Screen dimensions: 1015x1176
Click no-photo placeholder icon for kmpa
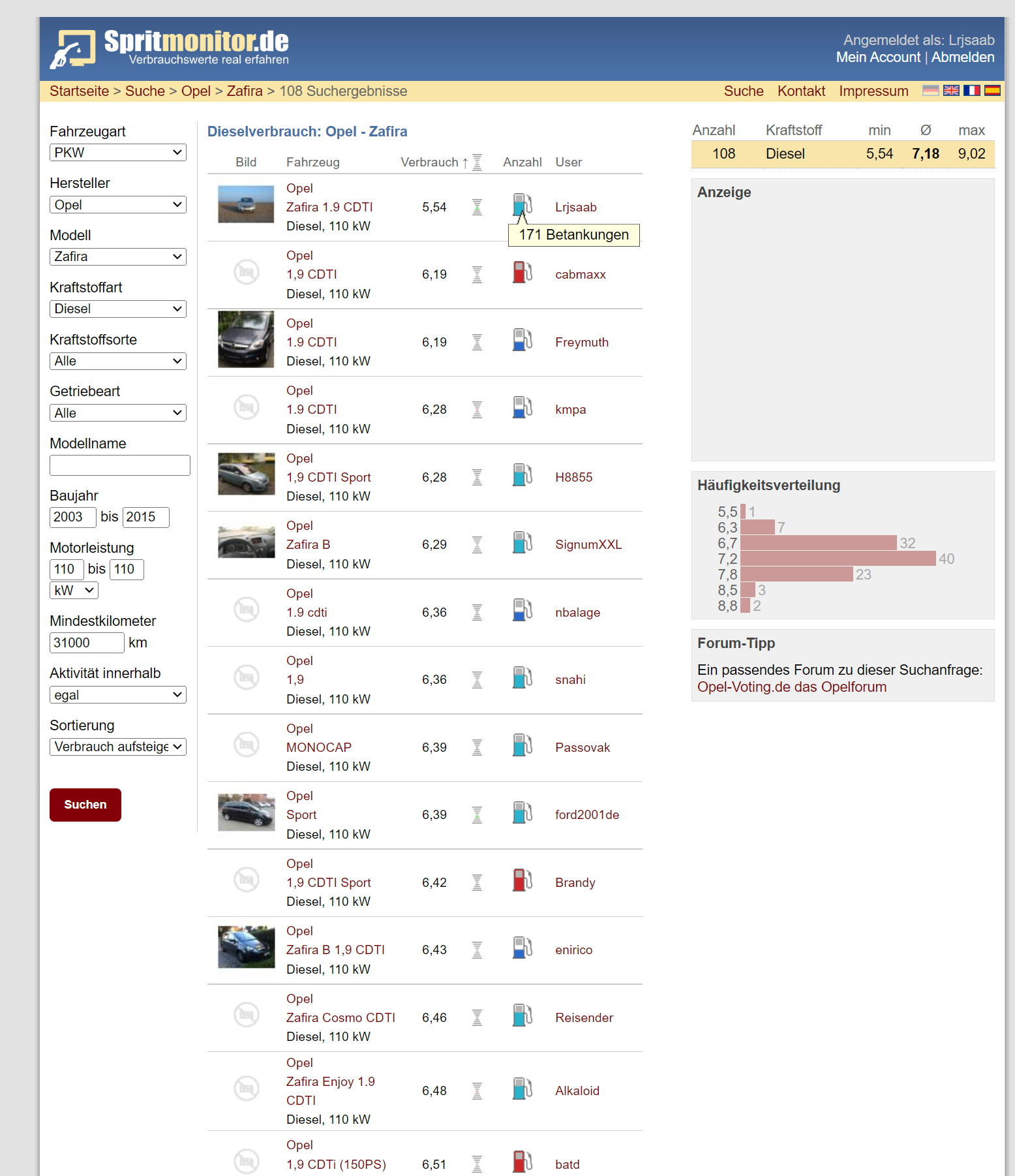[247, 407]
